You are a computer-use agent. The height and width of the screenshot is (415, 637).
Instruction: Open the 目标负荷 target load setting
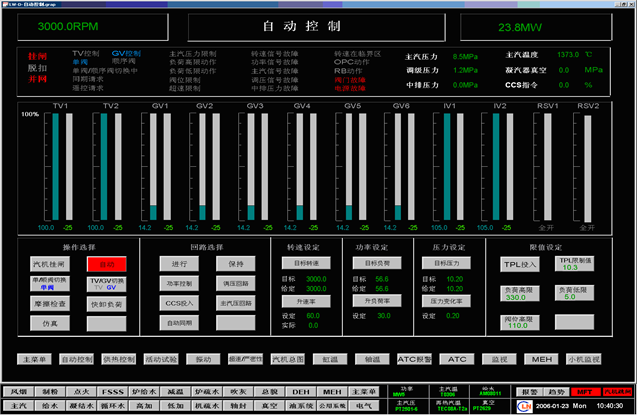(377, 263)
